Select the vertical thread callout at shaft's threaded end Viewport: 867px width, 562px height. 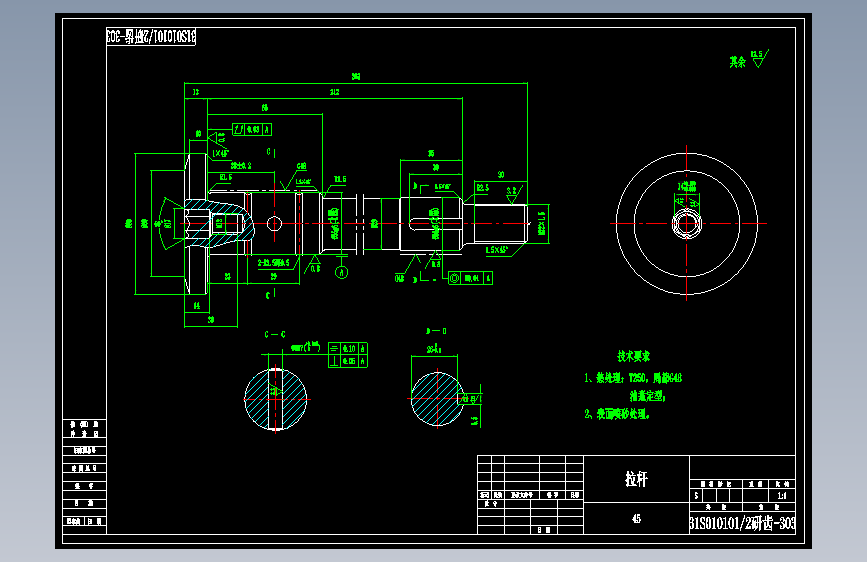click(x=542, y=223)
